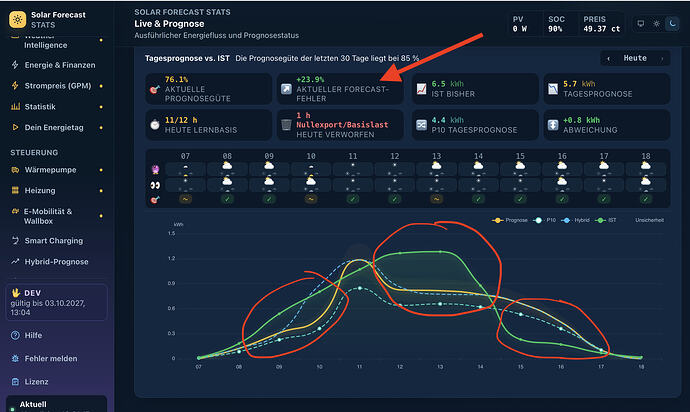Click the PV 0 W status tile

click(523, 24)
